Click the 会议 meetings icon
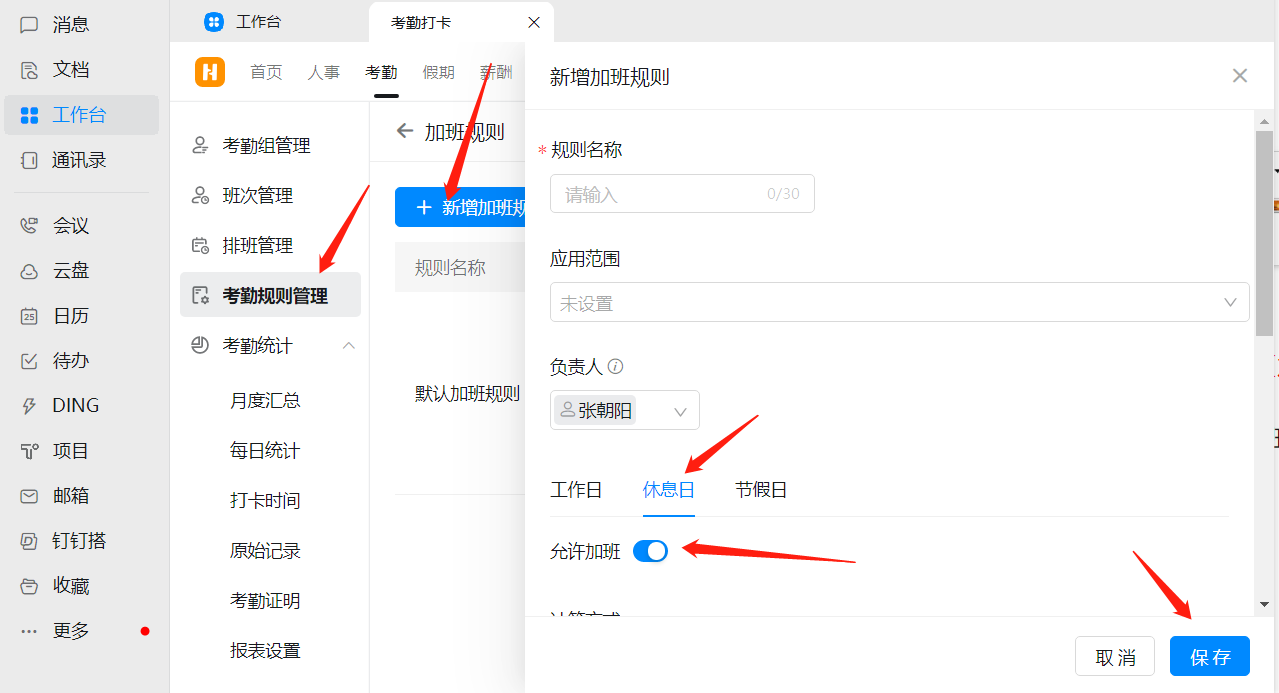Image resolution: width=1279 pixels, height=693 pixels. [x=30, y=224]
